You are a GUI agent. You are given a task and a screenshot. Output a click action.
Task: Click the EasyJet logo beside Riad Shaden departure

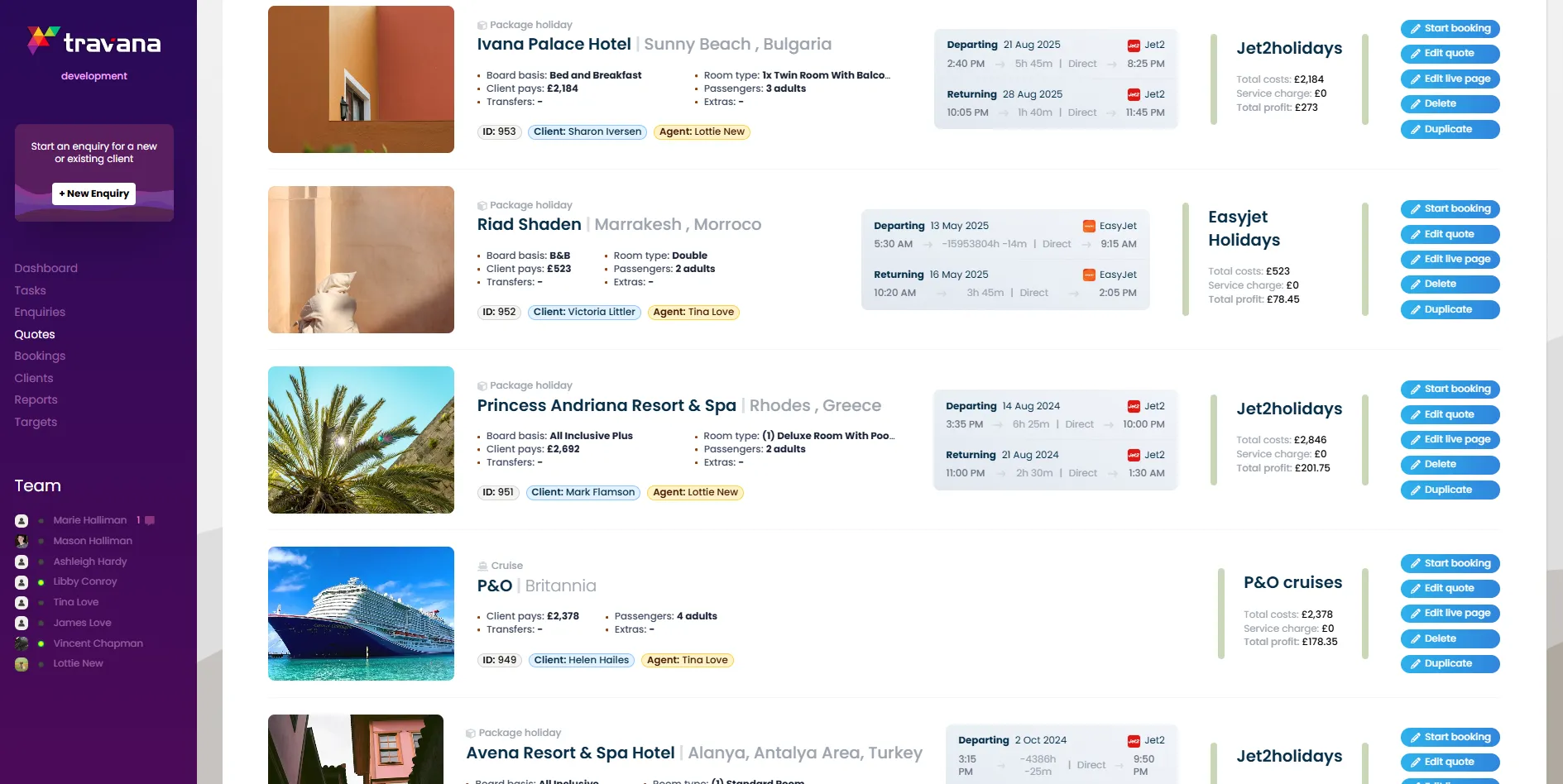[1088, 225]
